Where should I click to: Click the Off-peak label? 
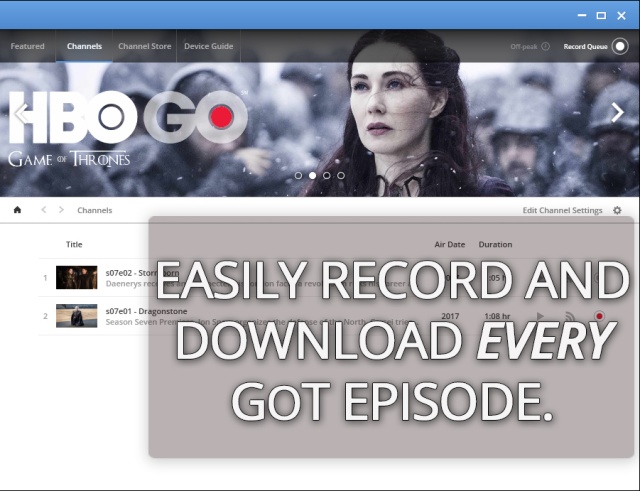pos(524,47)
